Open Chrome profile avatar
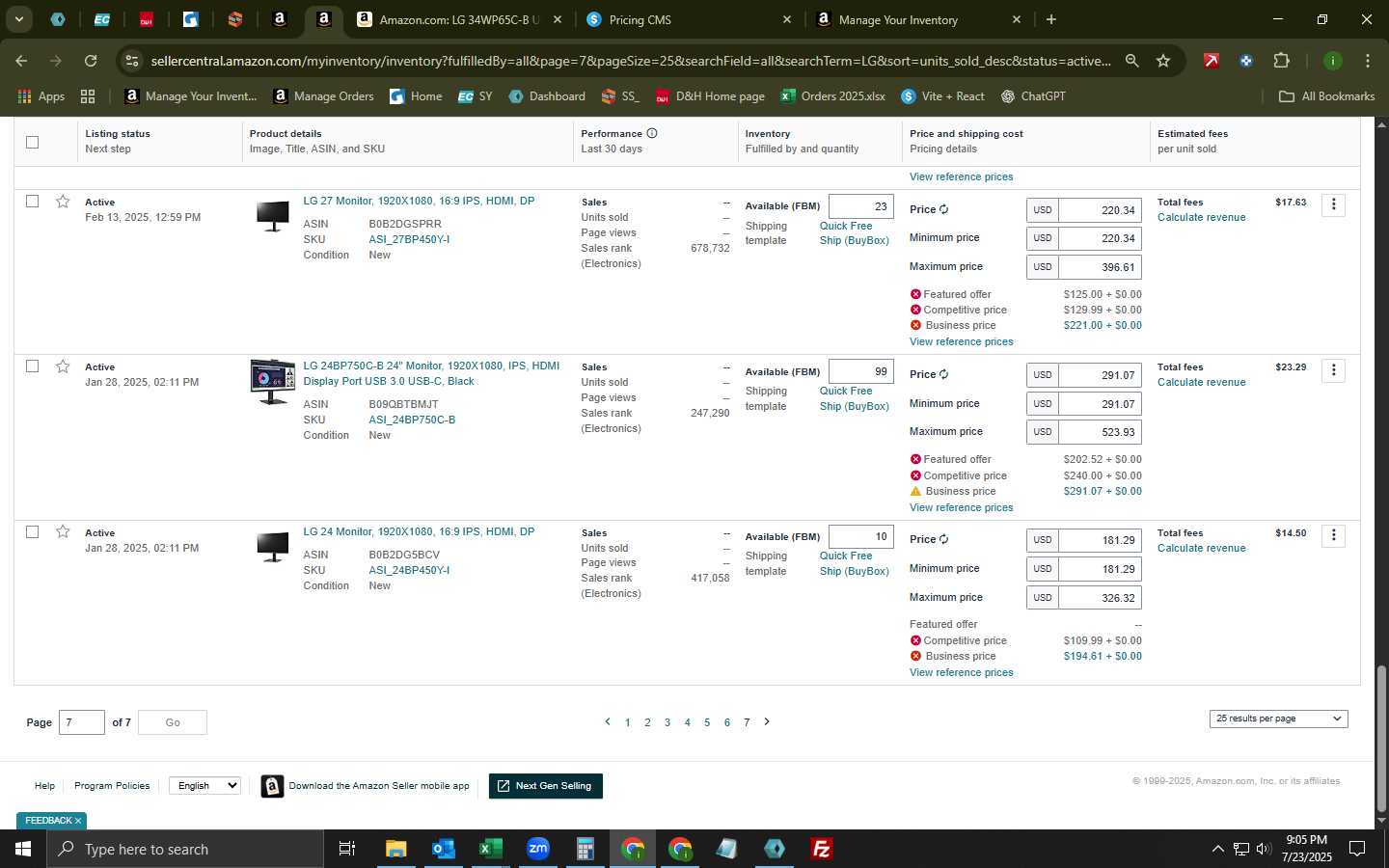Screen dimensions: 1389x868 [1332, 61]
